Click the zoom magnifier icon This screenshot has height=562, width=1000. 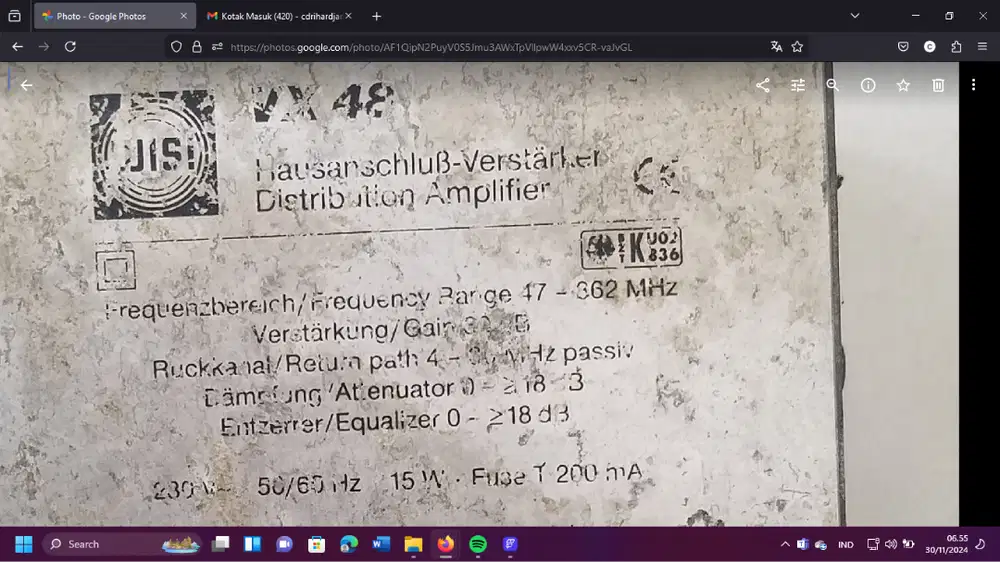tap(833, 86)
